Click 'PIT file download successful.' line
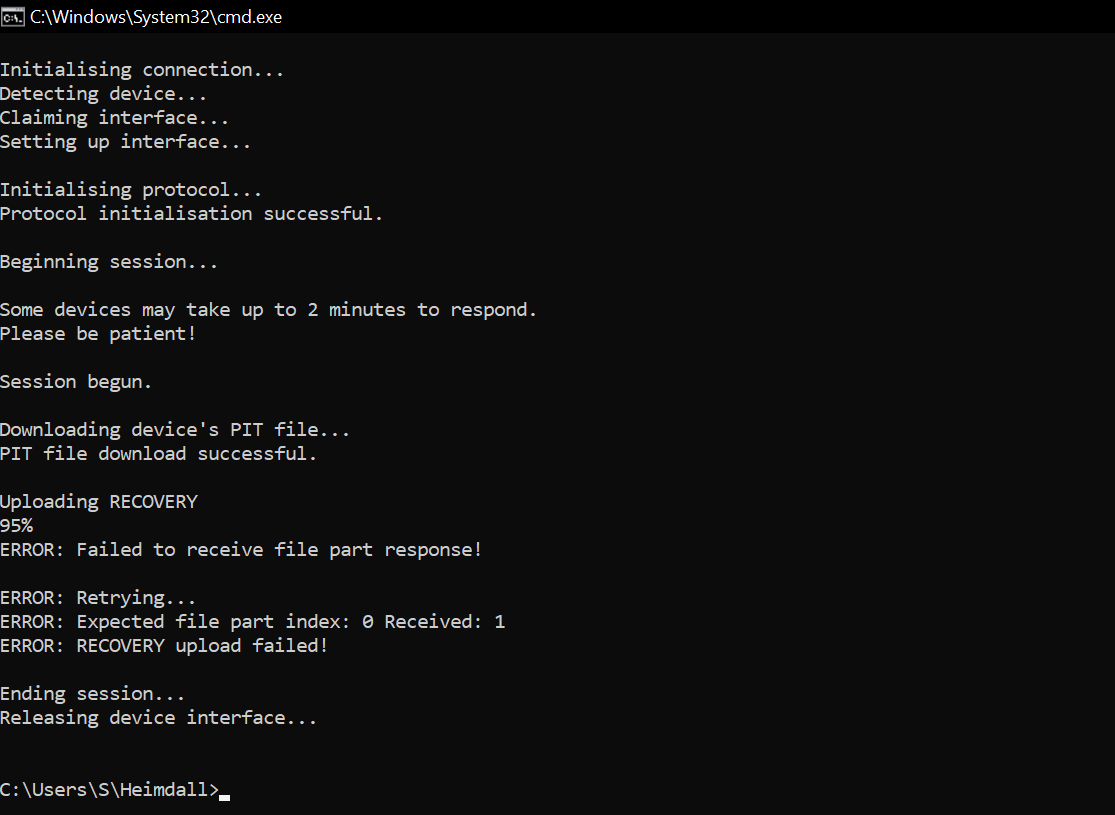 (159, 454)
